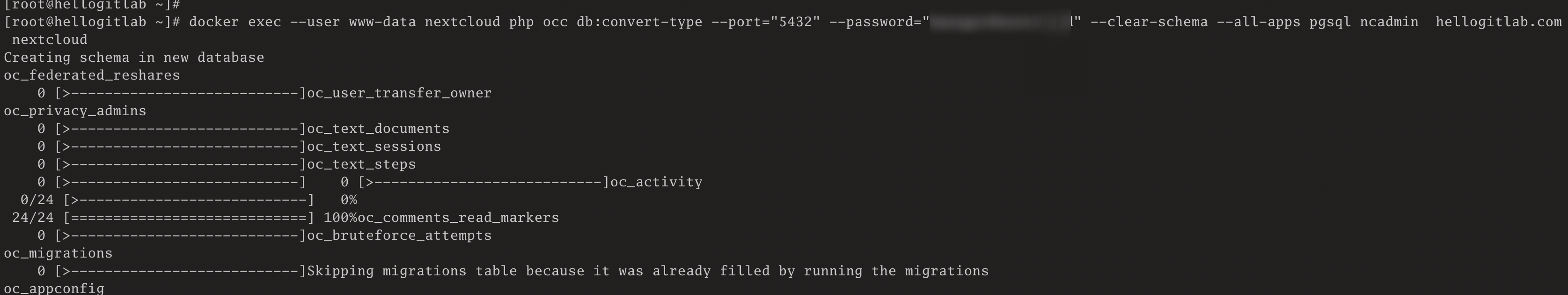The width and height of the screenshot is (1568, 295).
Task: Click oc_text_sessions table name
Action: click(374, 146)
